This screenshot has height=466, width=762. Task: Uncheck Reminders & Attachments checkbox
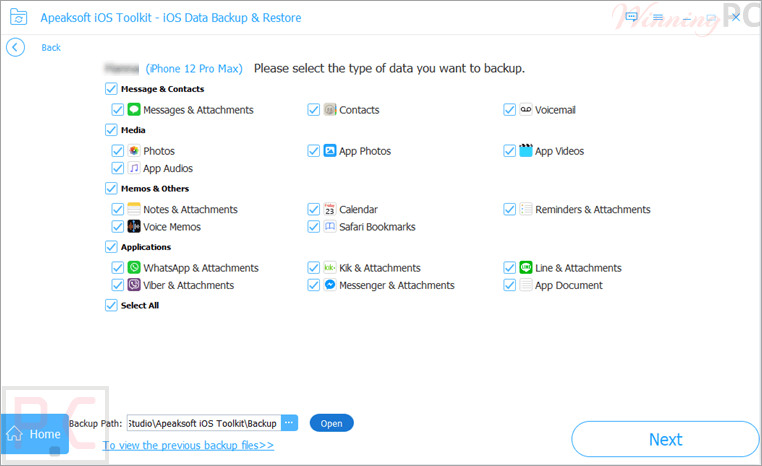point(509,209)
